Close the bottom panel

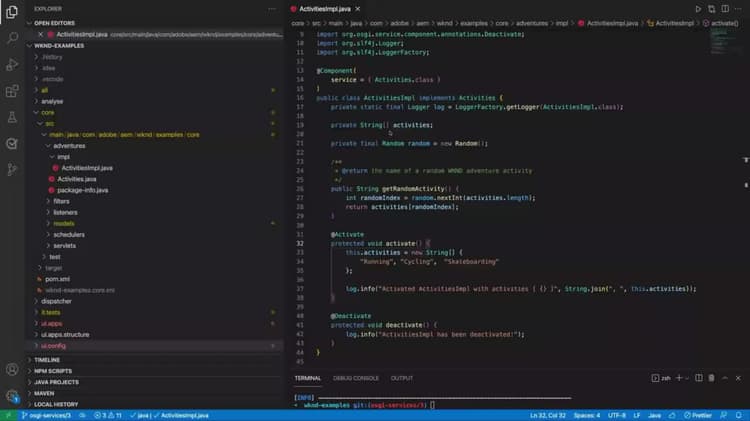[738, 378]
